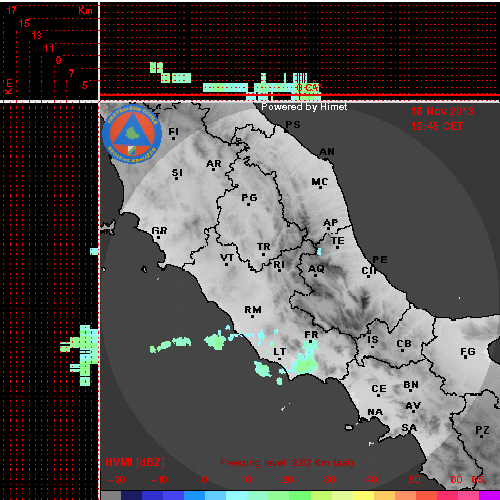Click the SI city label

click(x=177, y=173)
